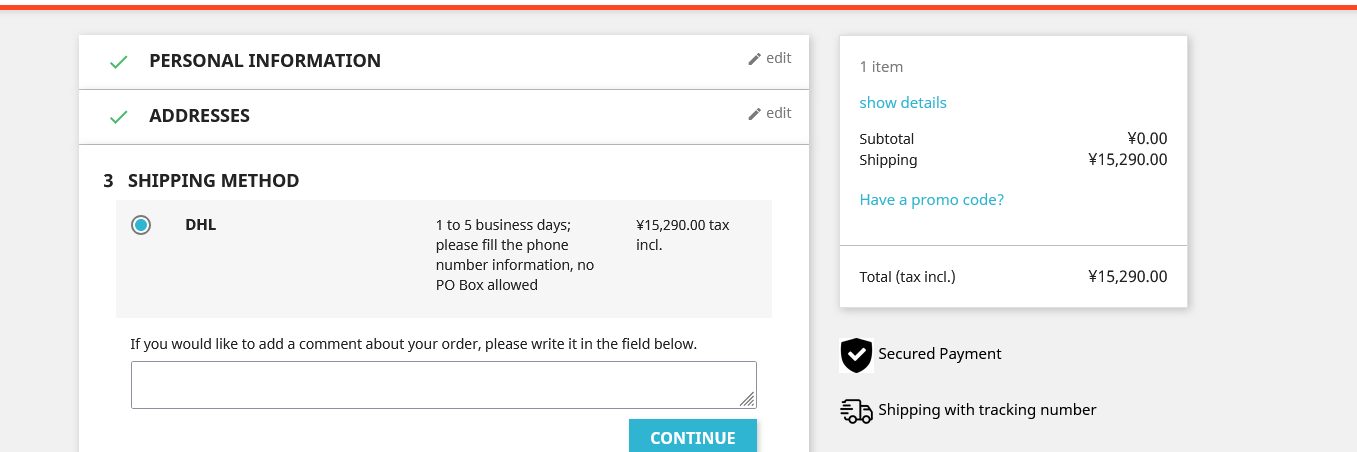Click the green checkmark beside Addresses
Screen dimensions: 1357x452
[118, 117]
